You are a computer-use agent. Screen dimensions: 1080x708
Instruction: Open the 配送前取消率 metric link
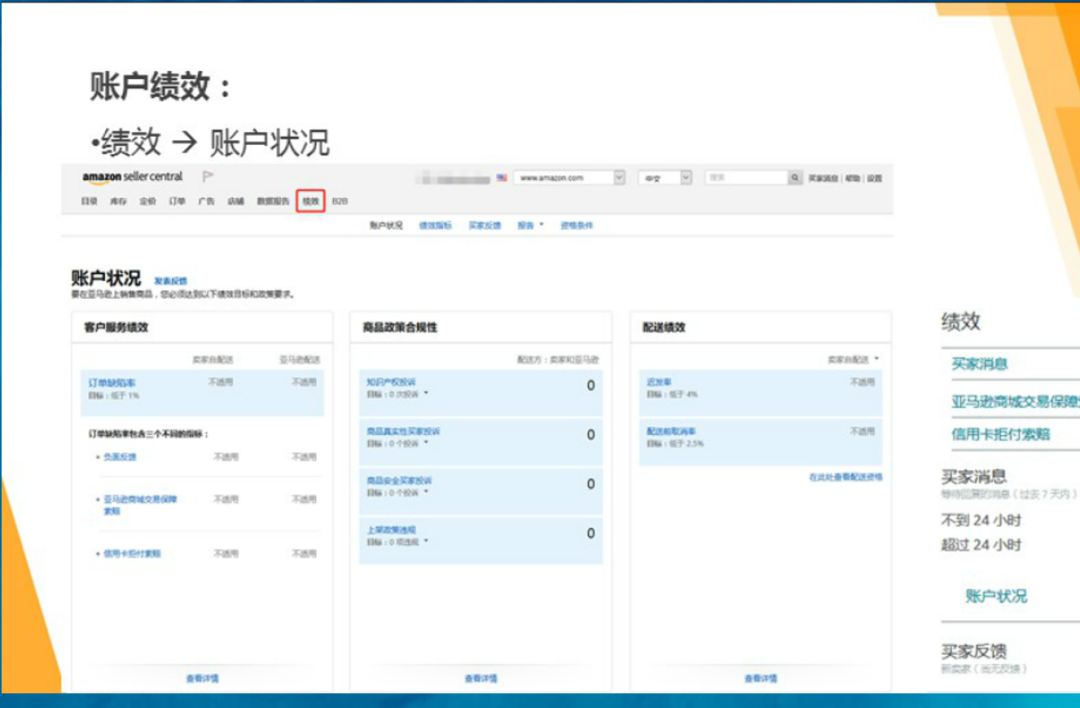(x=671, y=431)
